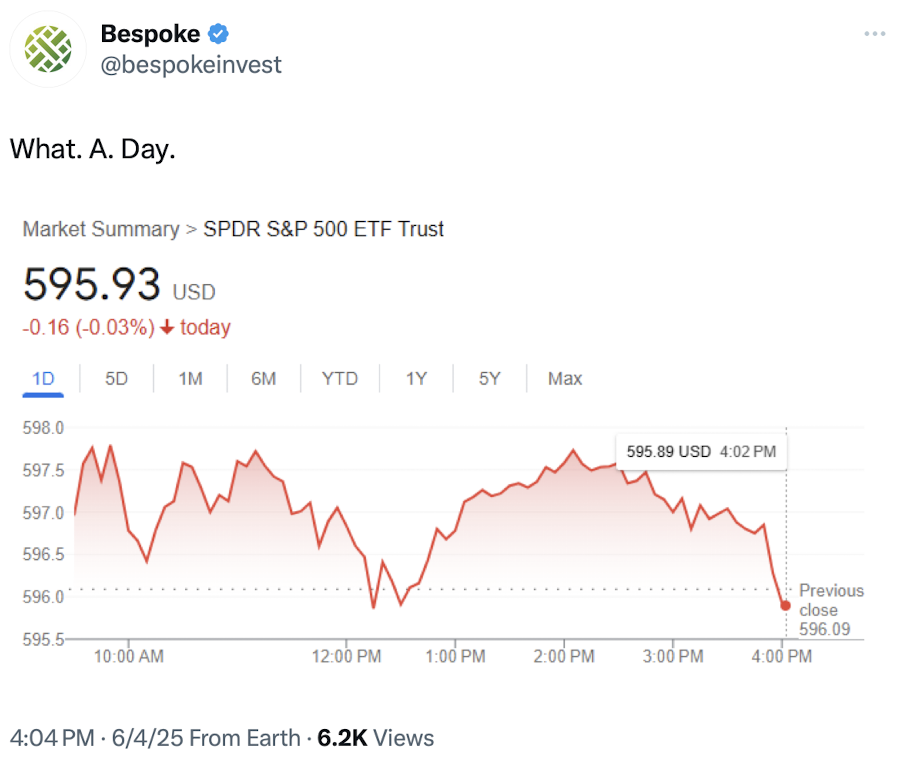This screenshot has width=902, height=772.
Task: Click the red down arrow beside today
Action: (166, 328)
